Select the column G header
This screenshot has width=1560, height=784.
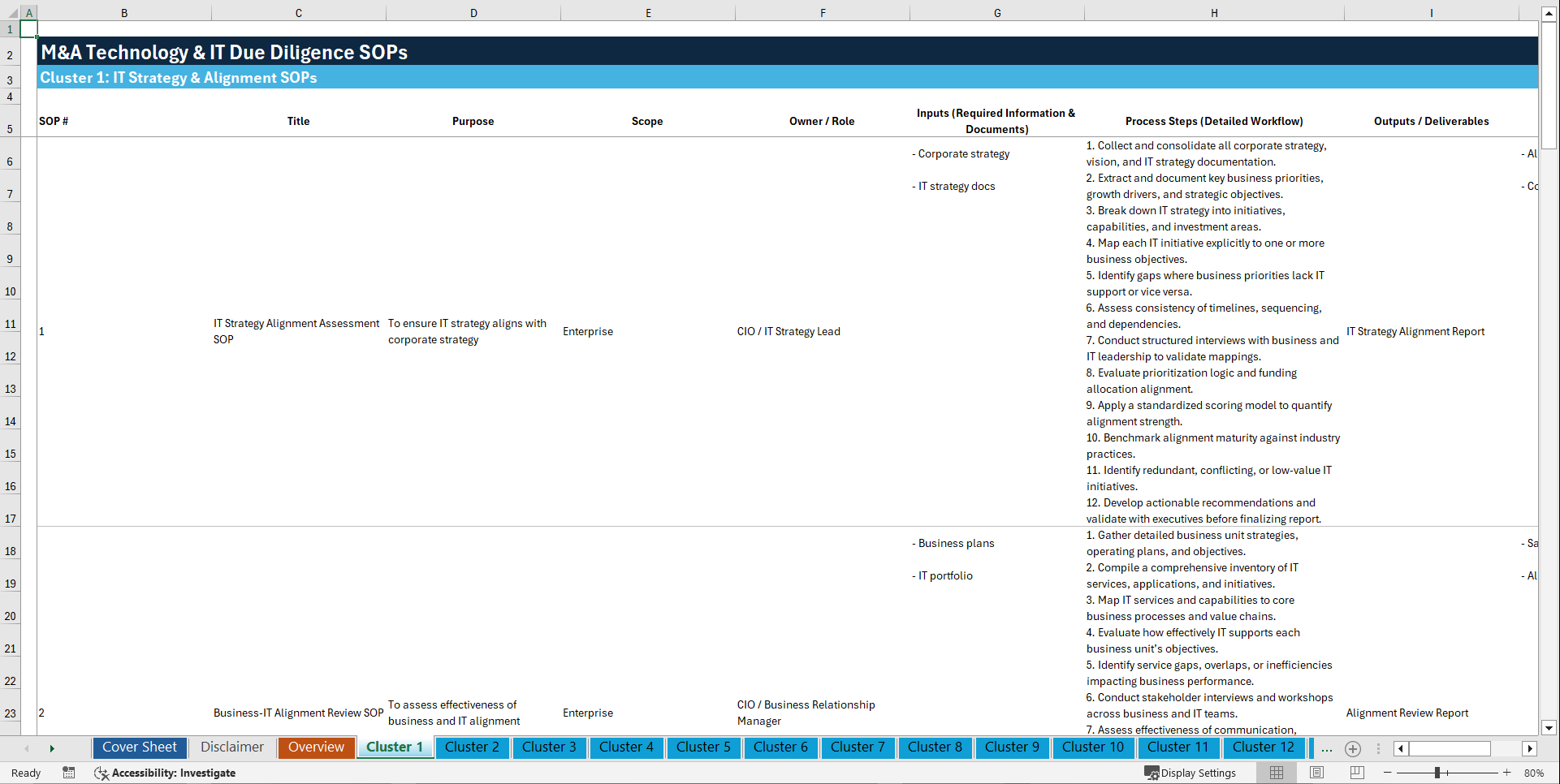click(996, 12)
